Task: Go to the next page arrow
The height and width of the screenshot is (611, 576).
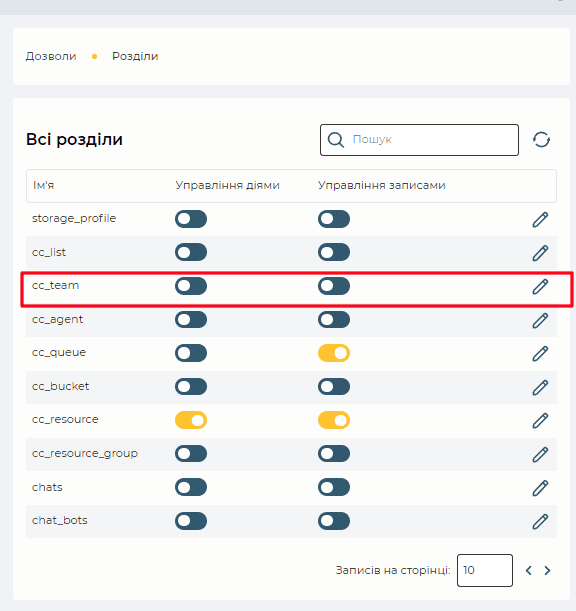Action: pyautogui.click(x=547, y=570)
